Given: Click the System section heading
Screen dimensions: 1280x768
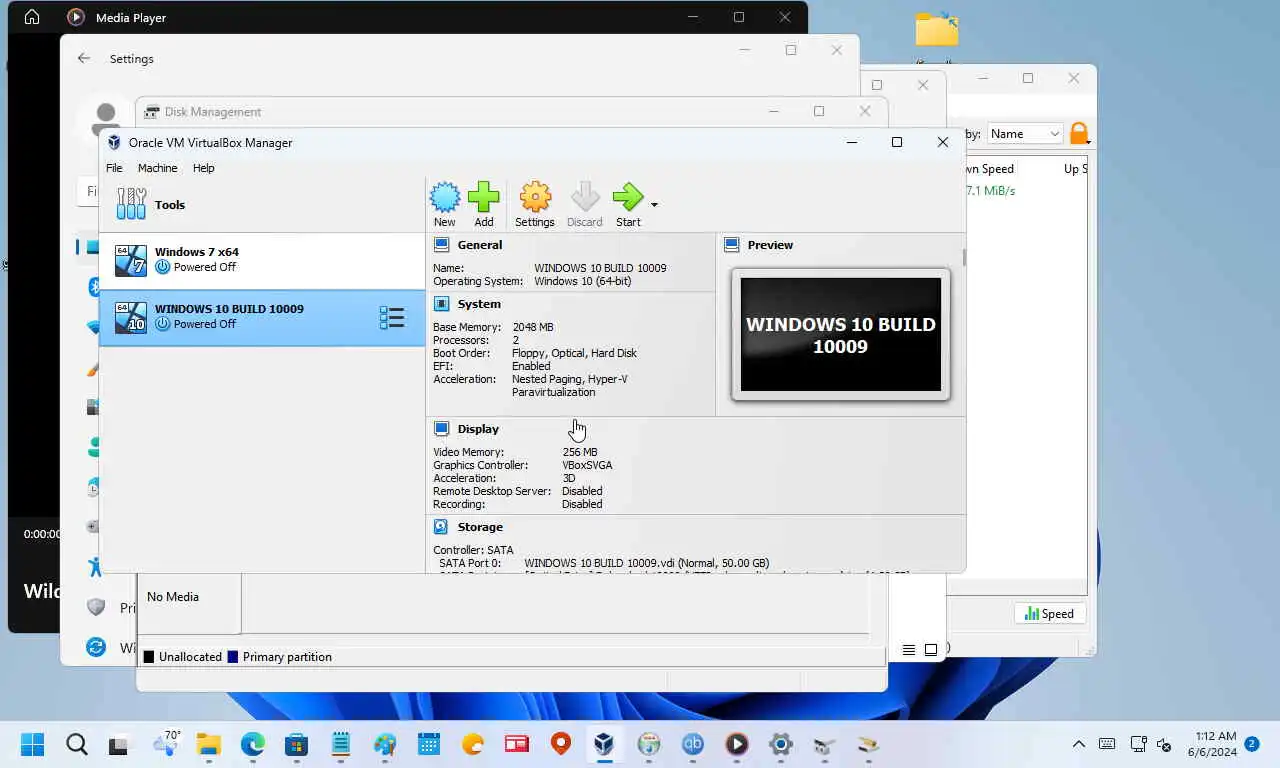Looking at the screenshot, I should click(479, 304).
